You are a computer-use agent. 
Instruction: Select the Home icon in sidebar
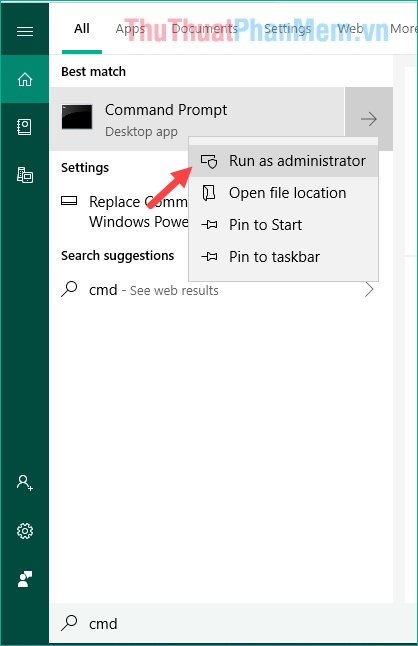25,79
